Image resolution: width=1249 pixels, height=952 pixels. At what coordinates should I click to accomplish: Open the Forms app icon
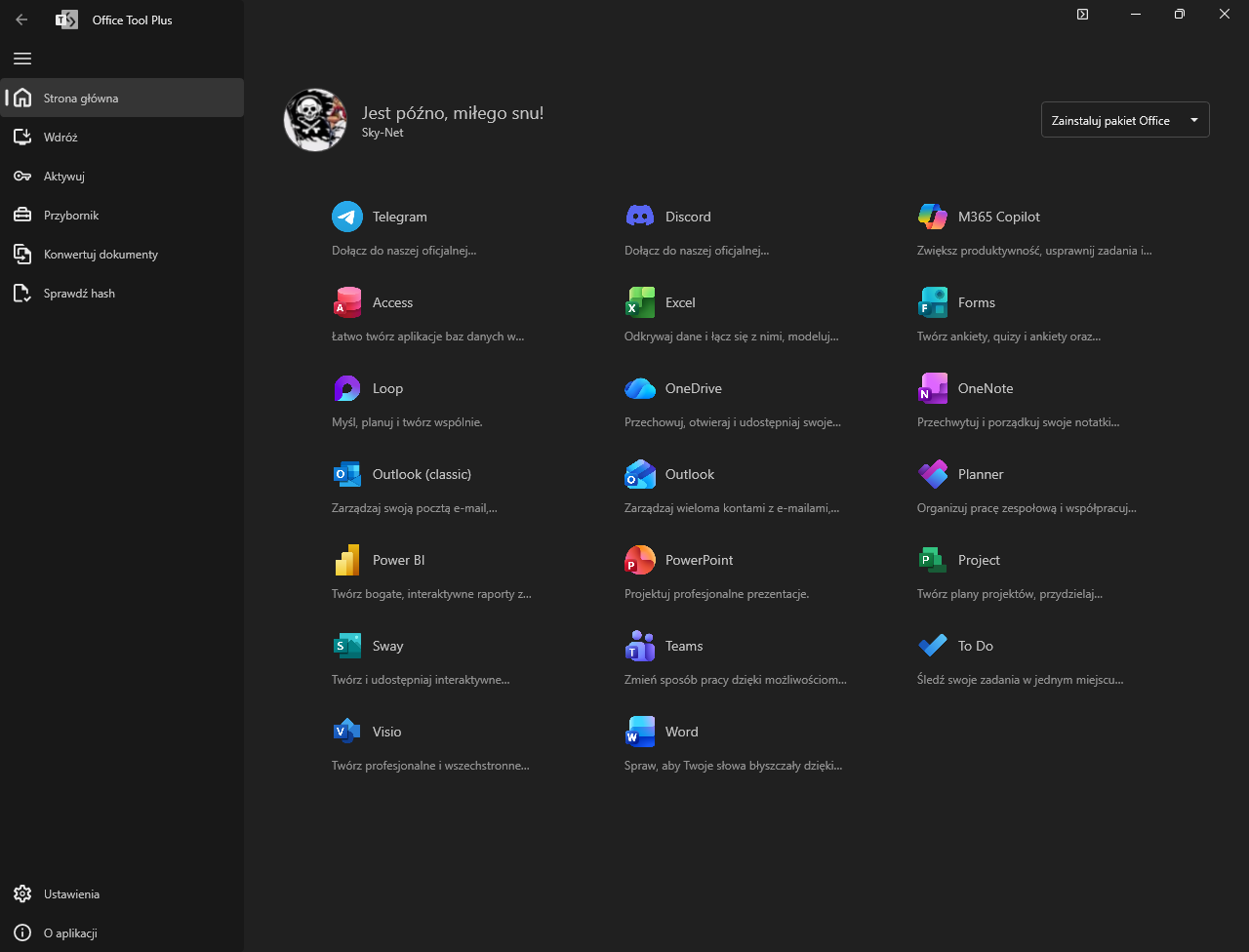[x=933, y=302]
